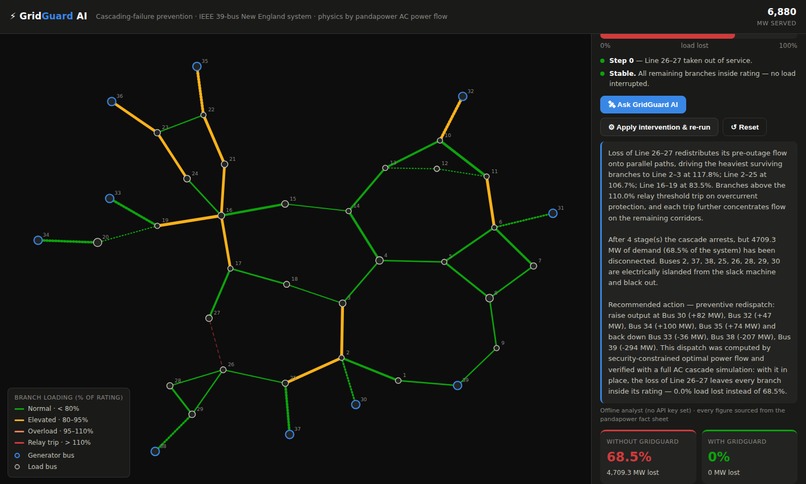Click load bus 6 node
The image size is (806, 484).
(x=494, y=227)
